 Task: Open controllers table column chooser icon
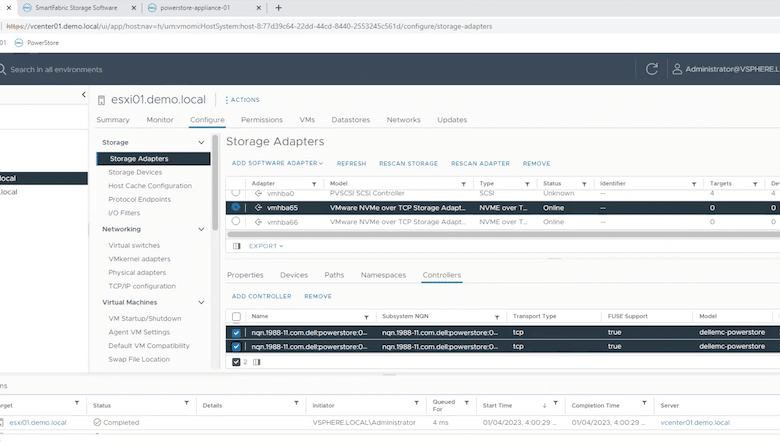(x=257, y=362)
